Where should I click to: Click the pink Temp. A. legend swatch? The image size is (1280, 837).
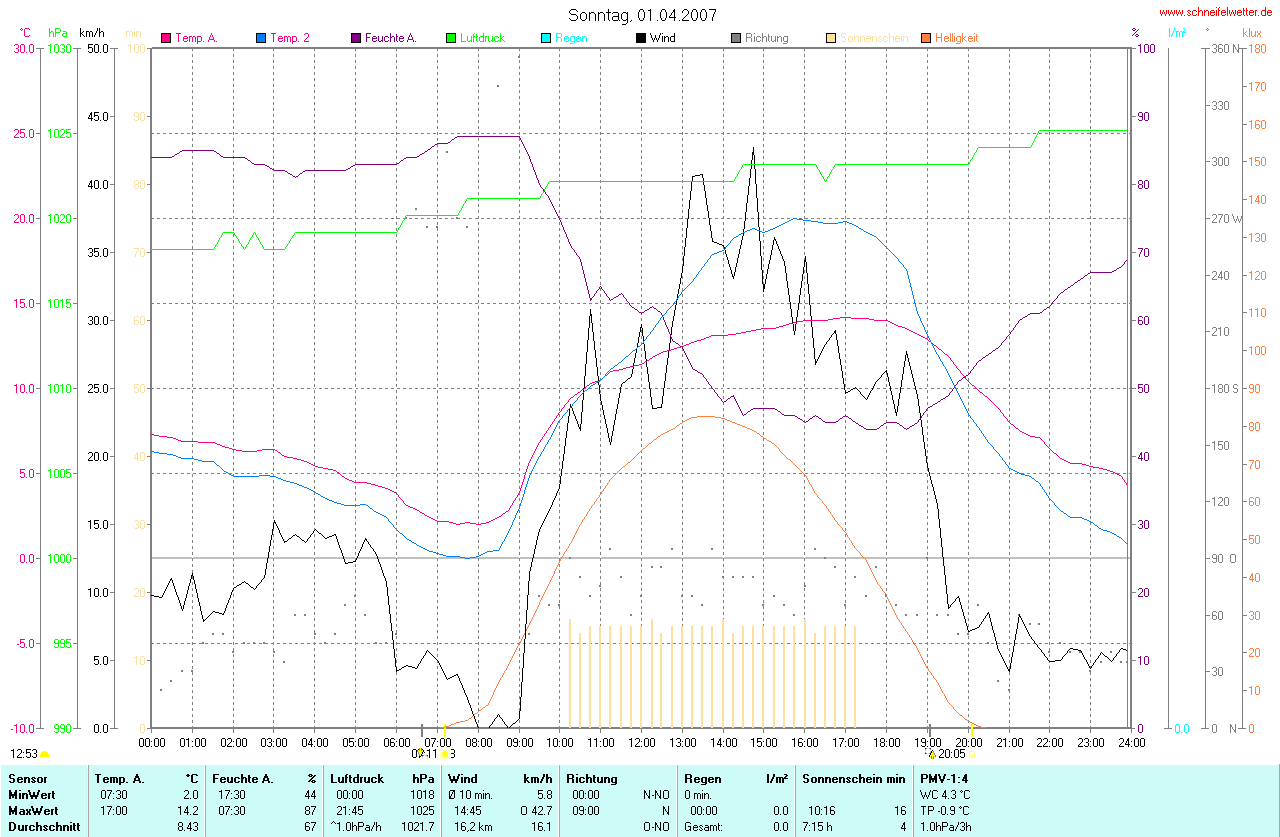point(166,38)
